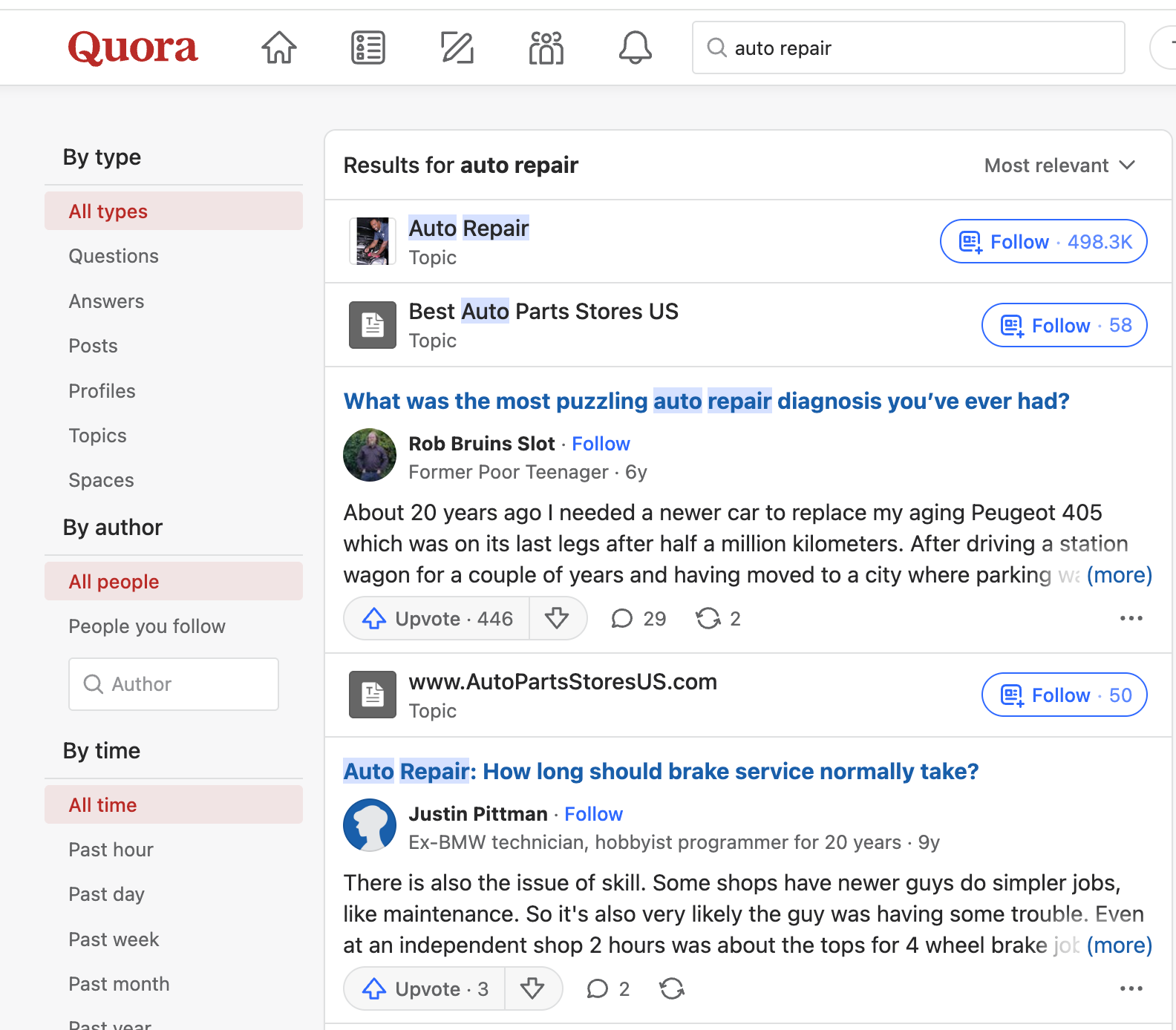Share Justin Pittman's answer via reshare icon

672,988
